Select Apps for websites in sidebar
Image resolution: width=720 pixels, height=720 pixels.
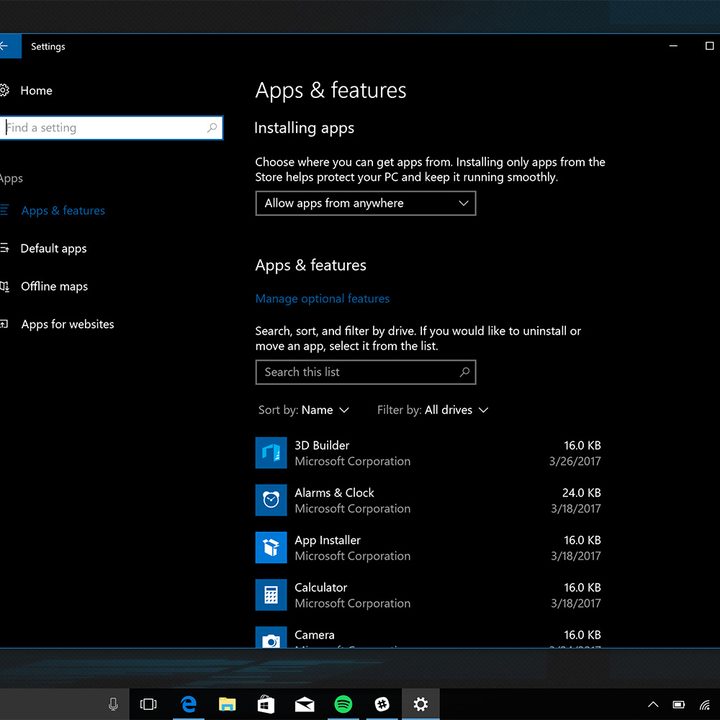pyautogui.click(x=68, y=324)
